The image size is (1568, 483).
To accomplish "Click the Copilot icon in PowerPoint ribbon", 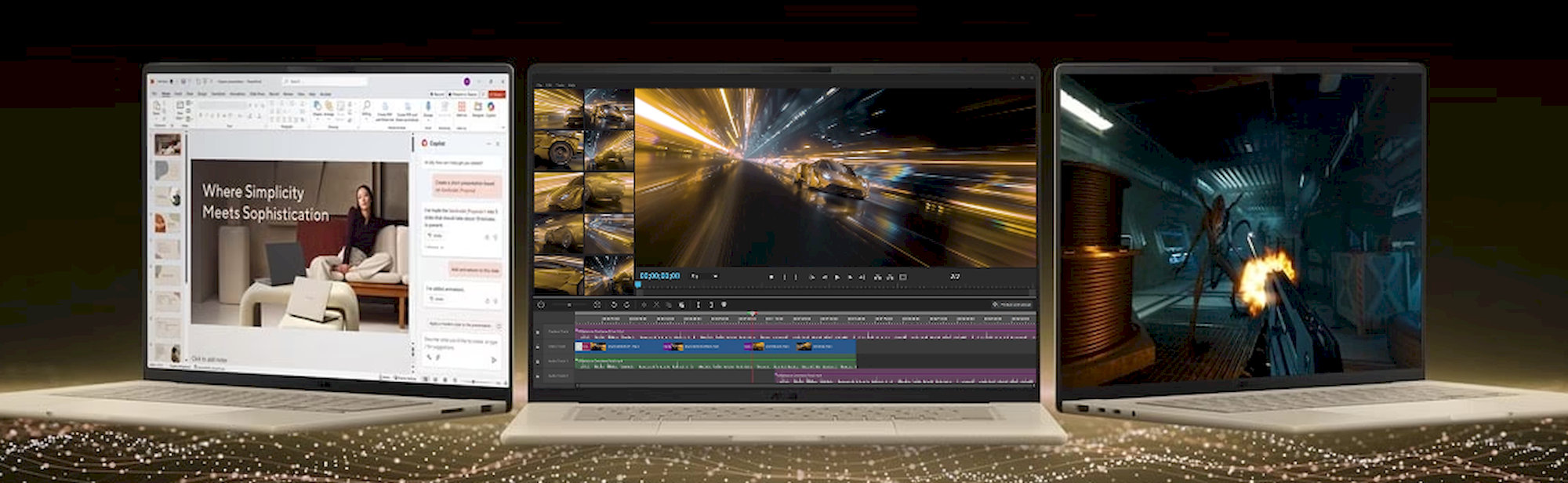I will 492,107.
